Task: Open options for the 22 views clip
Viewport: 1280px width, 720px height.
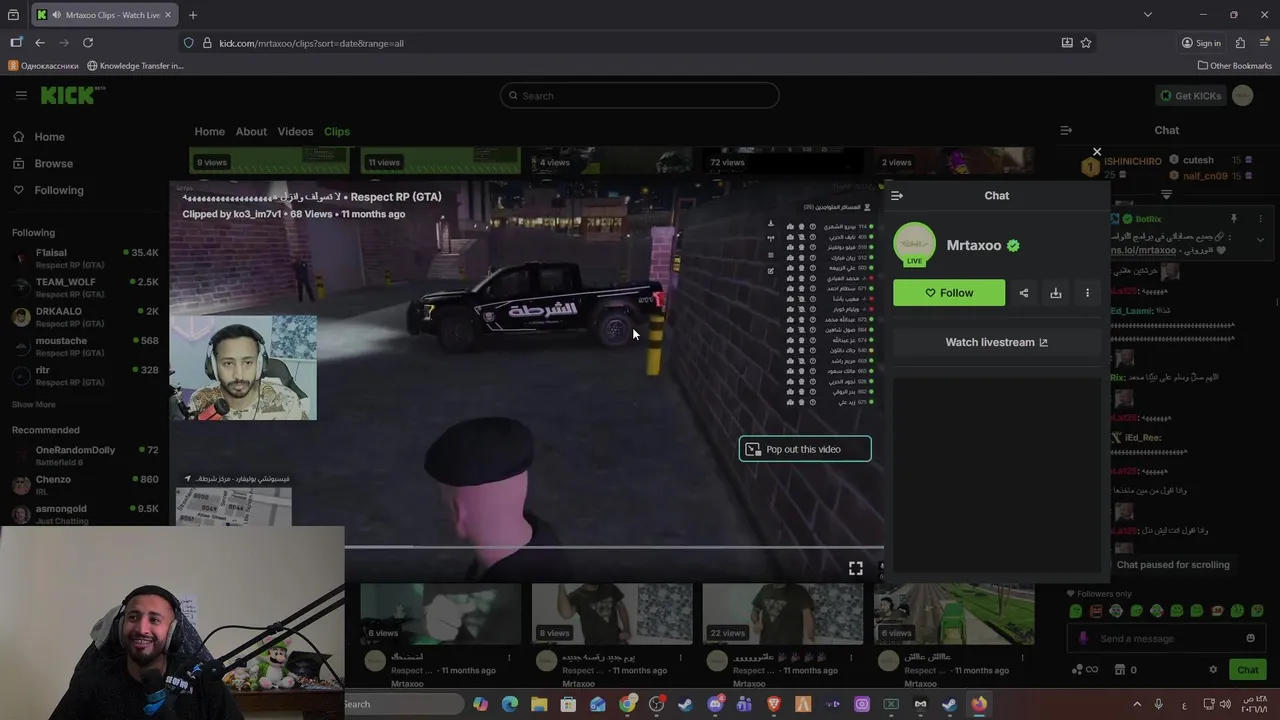Action: tap(851, 657)
